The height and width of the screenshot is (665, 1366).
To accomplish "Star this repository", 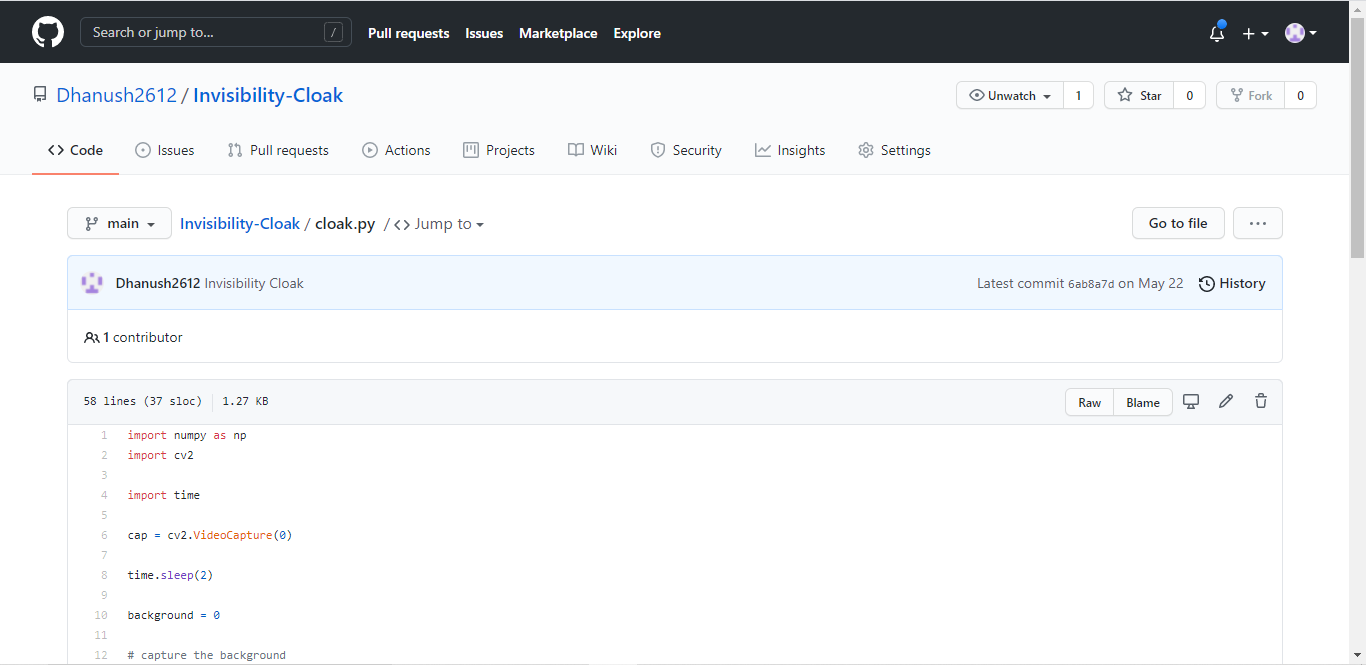I will point(1139,96).
